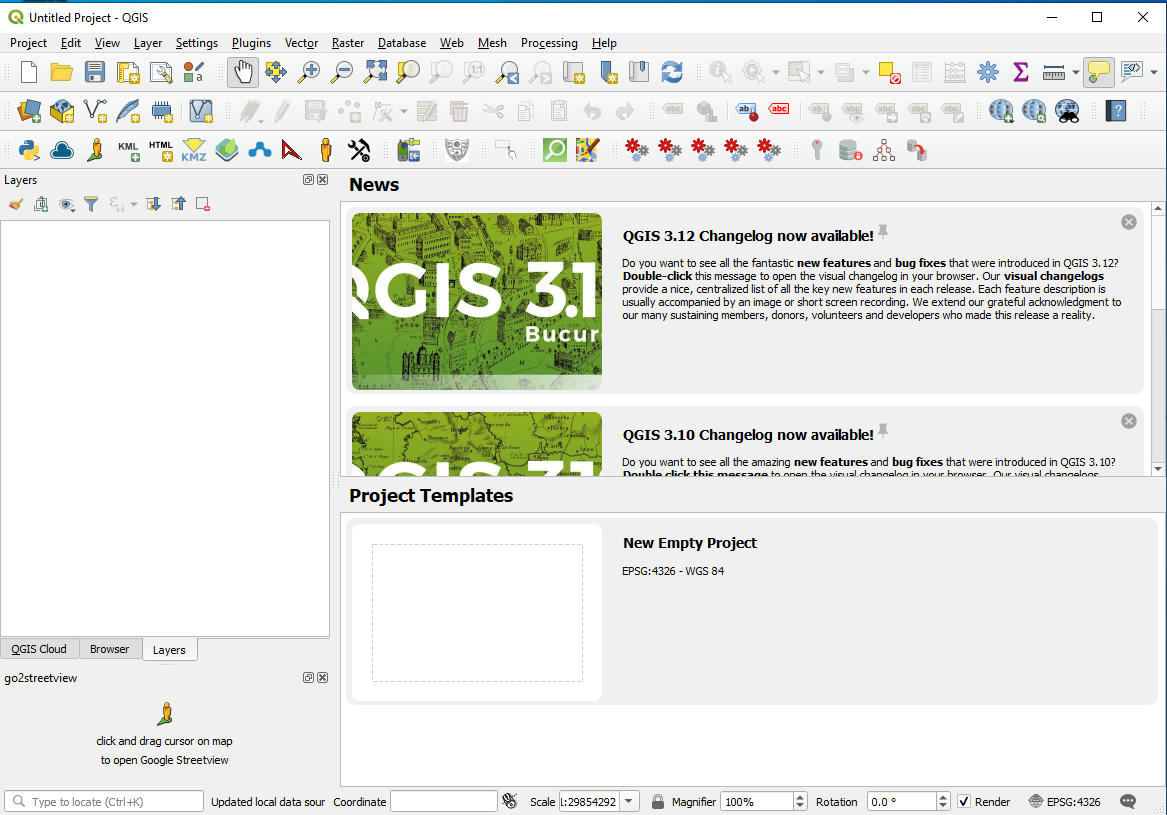The width and height of the screenshot is (1167, 815).
Task: Toggle filter legend by map content
Action: [x=91, y=204]
